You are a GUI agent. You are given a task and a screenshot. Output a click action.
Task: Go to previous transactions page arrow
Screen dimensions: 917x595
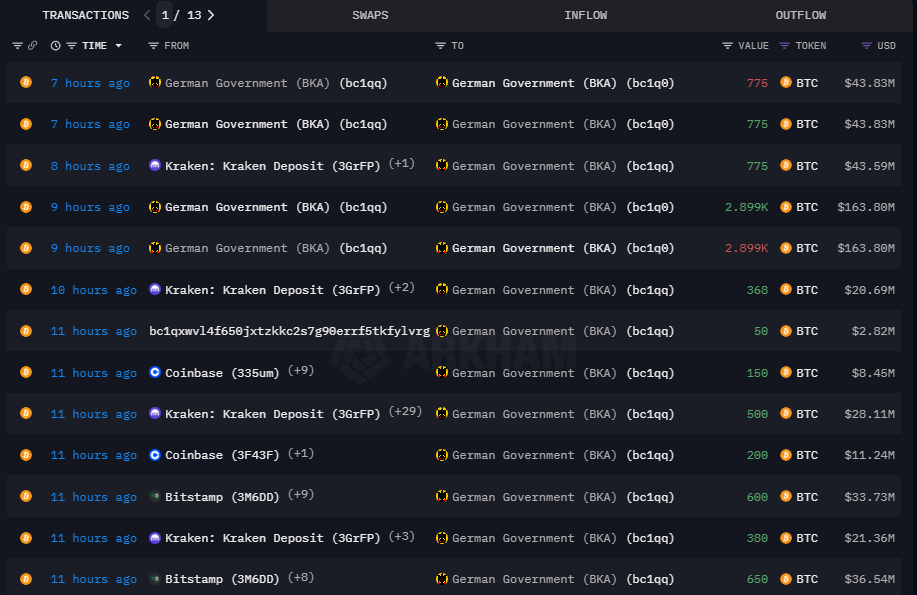point(147,15)
